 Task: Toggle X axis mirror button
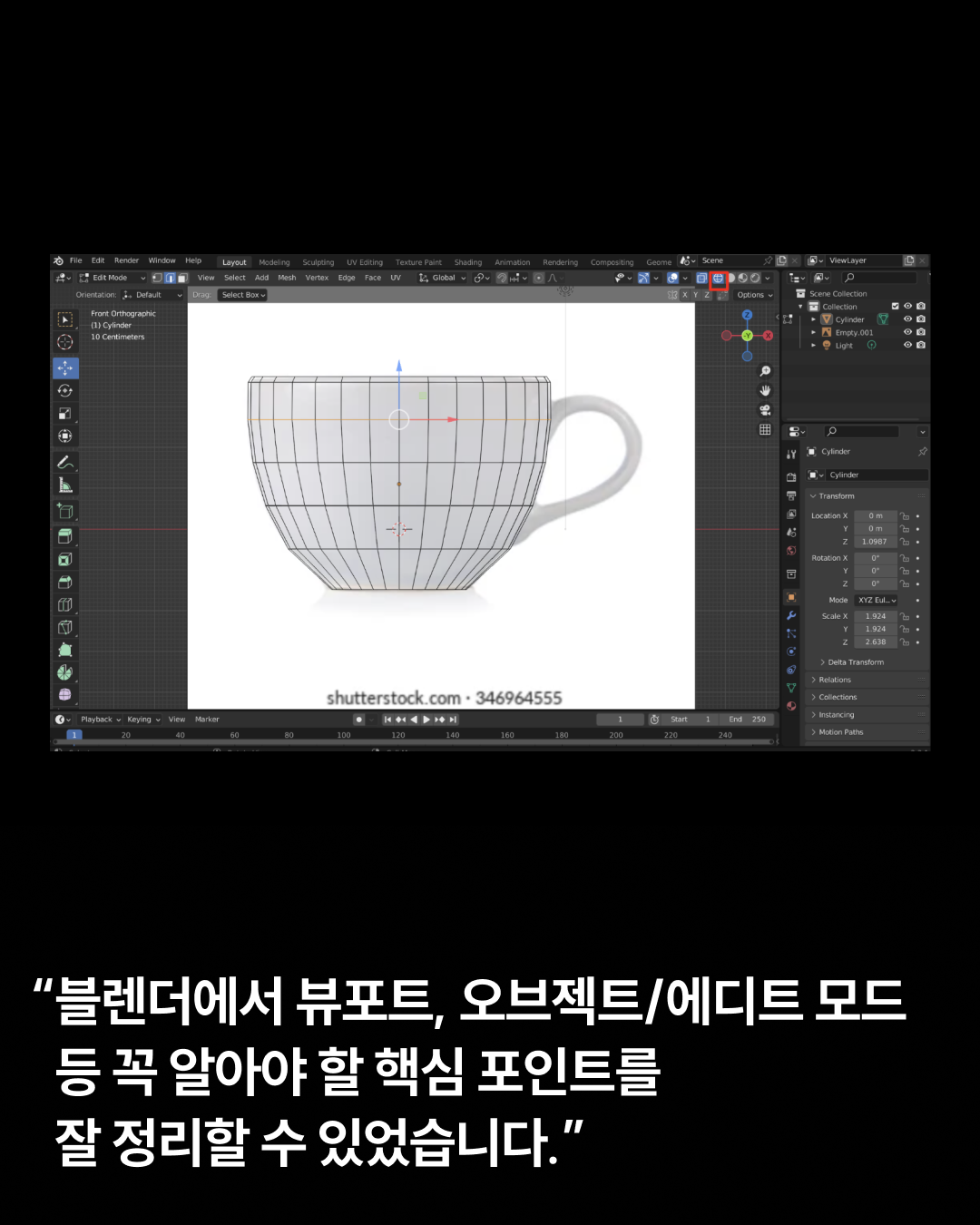[685, 295]
